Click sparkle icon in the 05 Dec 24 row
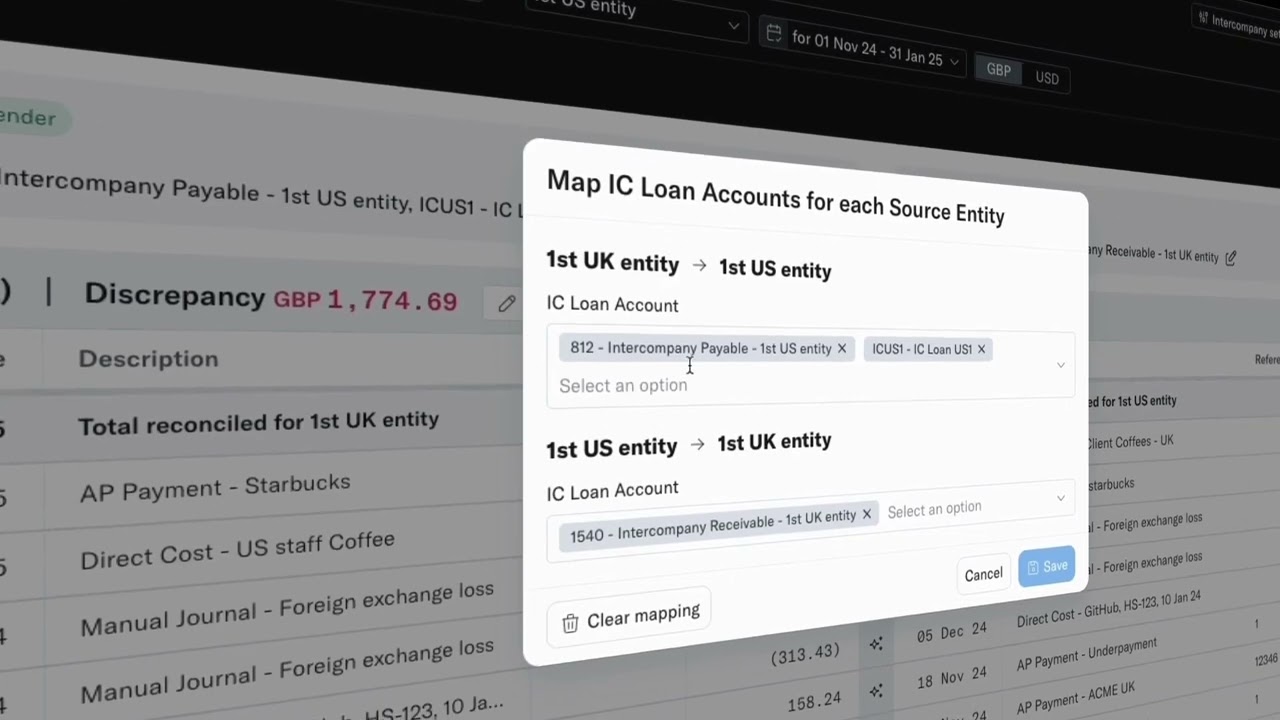This screenshot has width=1280, height=720. (876, 644)
